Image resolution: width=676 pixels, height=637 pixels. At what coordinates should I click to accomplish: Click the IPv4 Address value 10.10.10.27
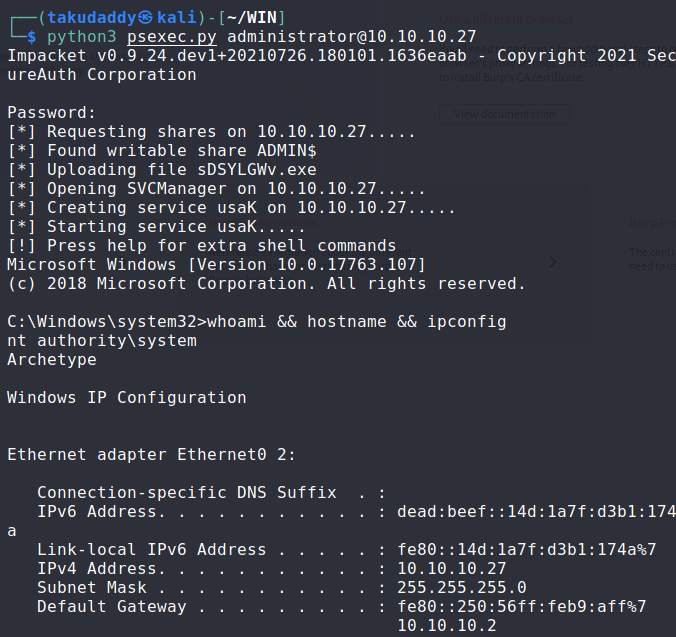coord(451,568)
